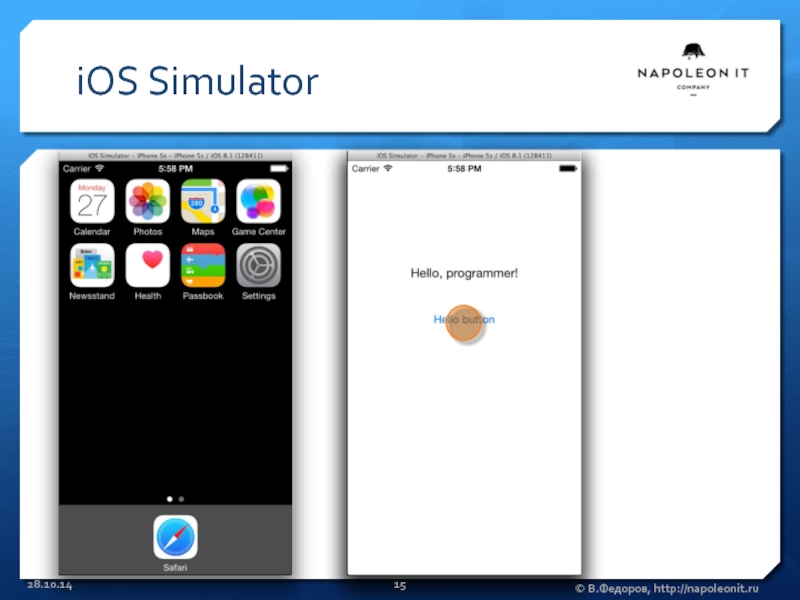The height and width of the screenshot is (600, 800).
Task: Click Wi-Fi icon in left simulator status bar
Action: [x=99, y=168]
